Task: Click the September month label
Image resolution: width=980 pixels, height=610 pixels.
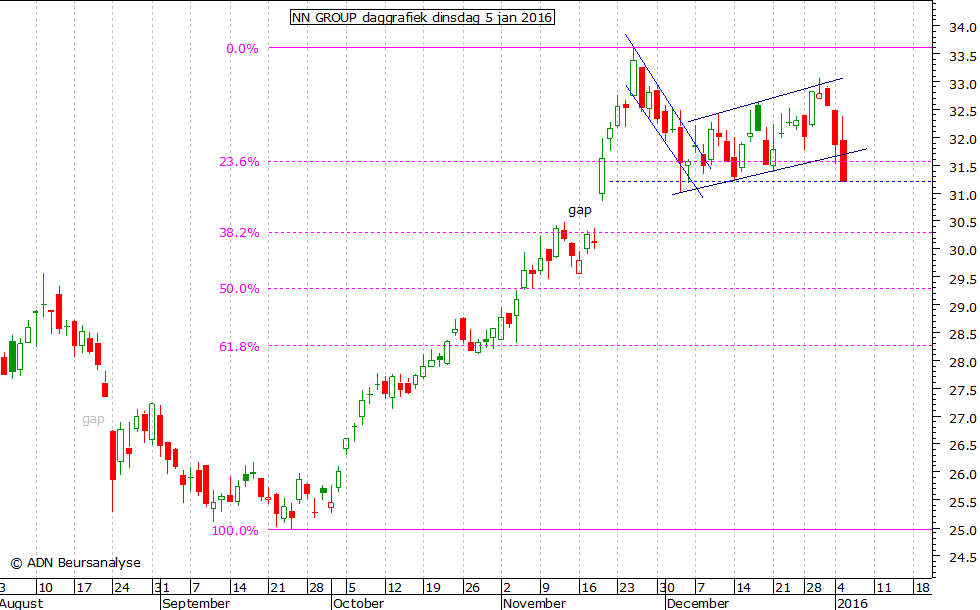Action: (x=196, y=603)
